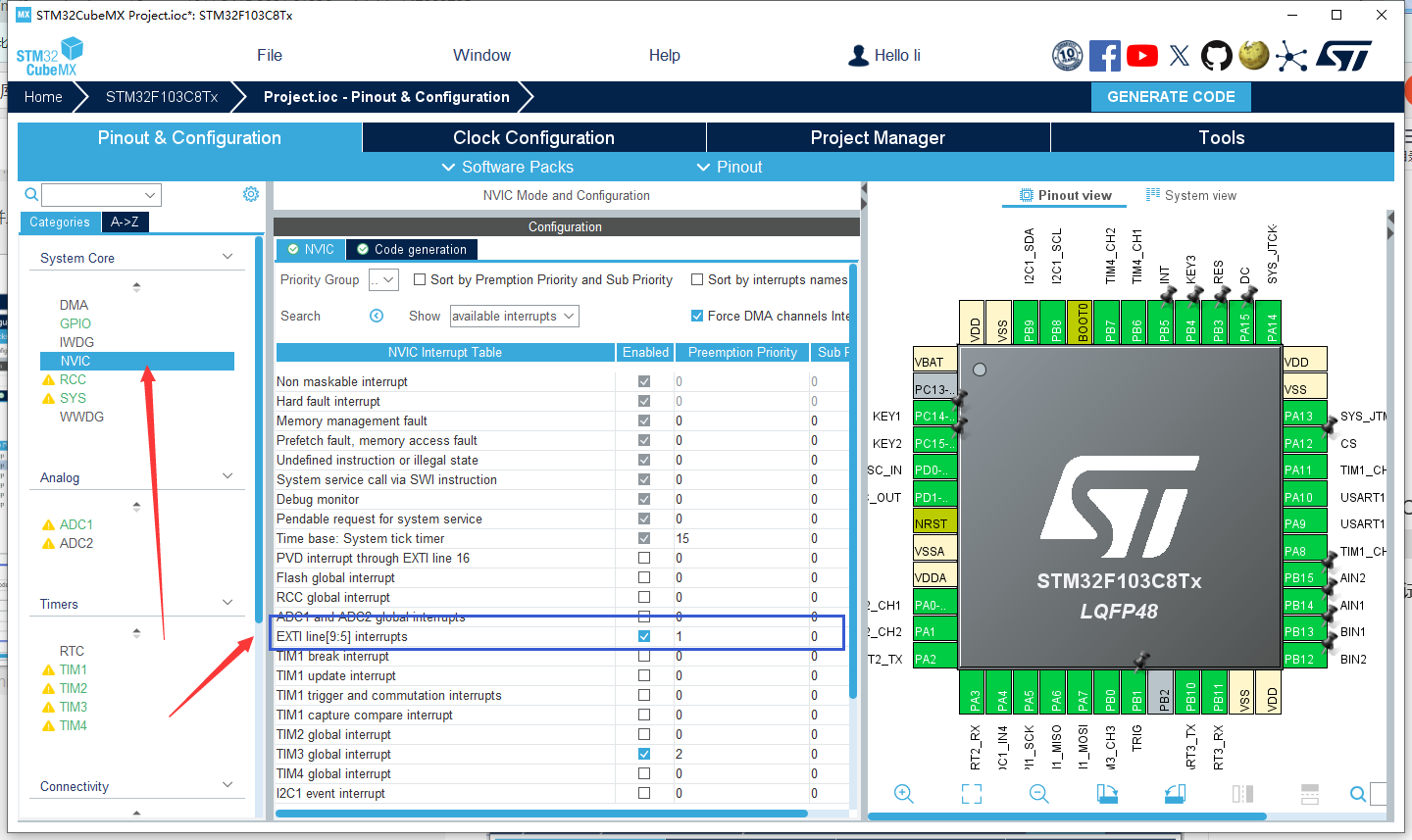Collapse the Analog category
Image resolution: width=1412 pixels, height=840 pixels.
pos(227,476)
